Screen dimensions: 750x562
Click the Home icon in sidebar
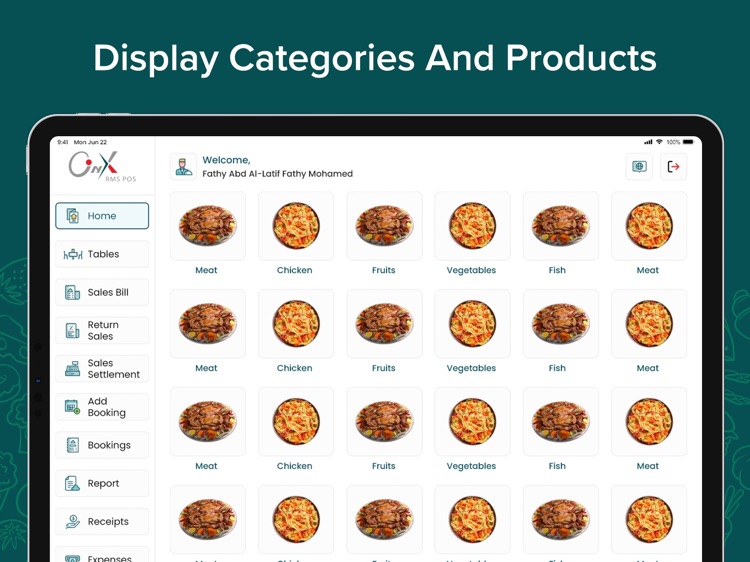point(72,216)
